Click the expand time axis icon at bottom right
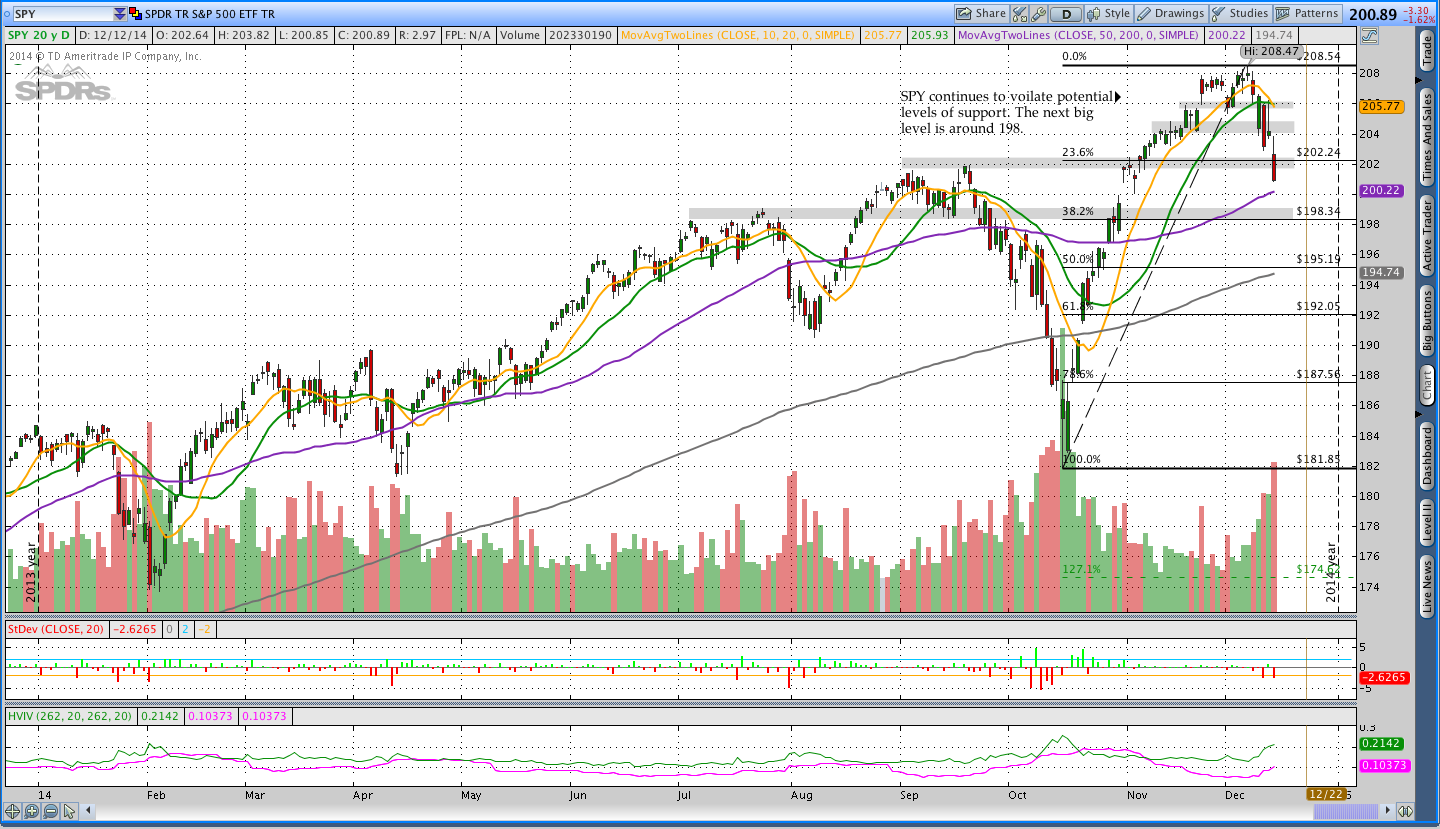Screen dimensions: 1440x829 [x=1405, y=811]
